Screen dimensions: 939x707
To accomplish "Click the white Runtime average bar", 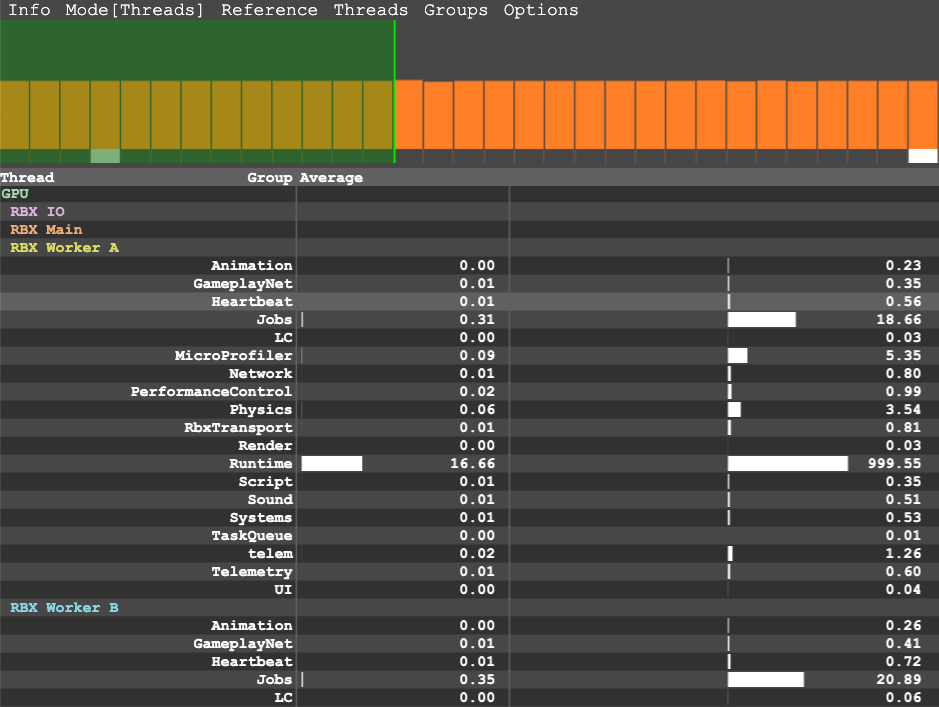I will point(332,464).
